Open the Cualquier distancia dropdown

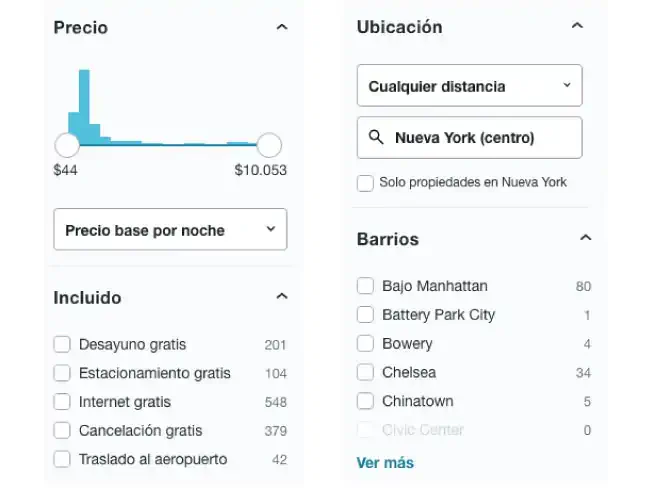[x=469, y=87]
